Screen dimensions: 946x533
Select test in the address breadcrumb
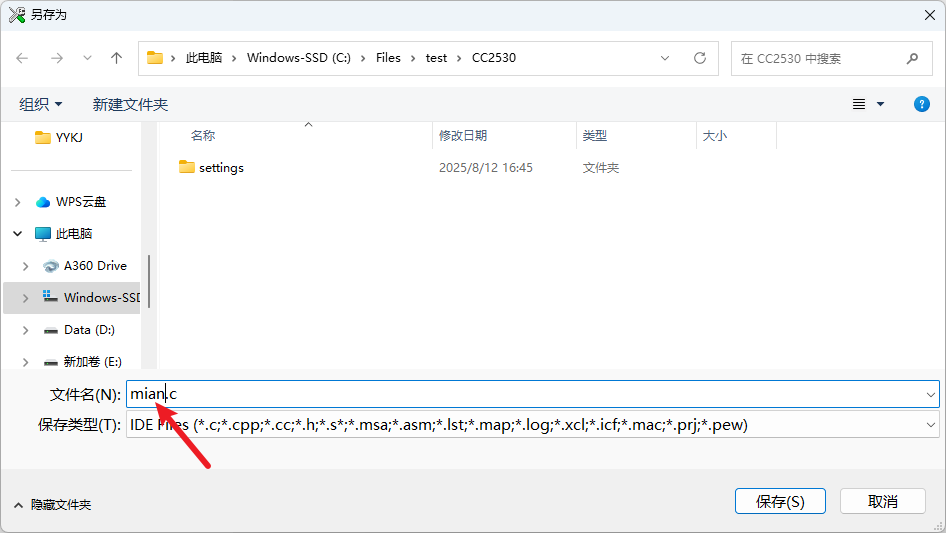tap(436, 58)
